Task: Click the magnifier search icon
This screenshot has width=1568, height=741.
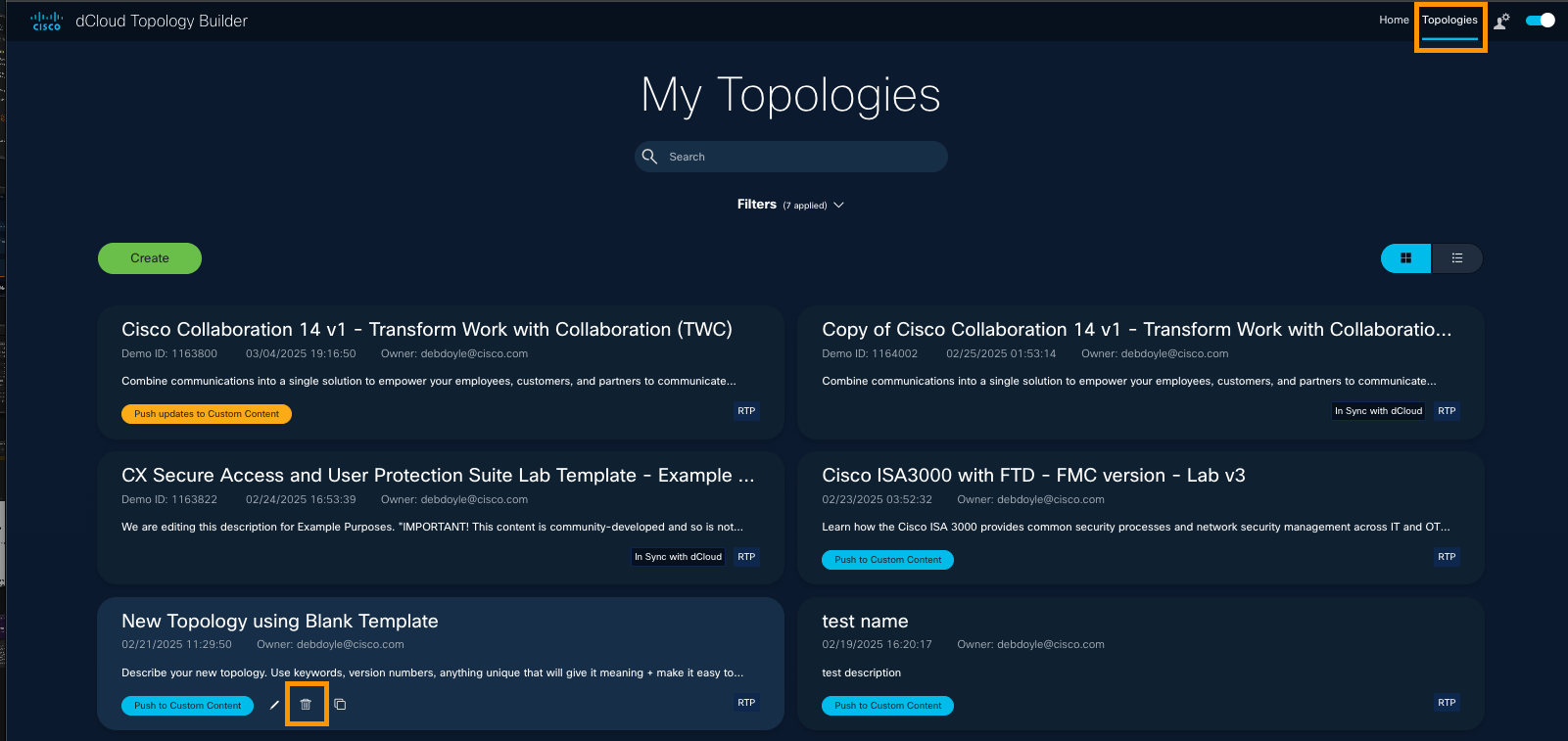Action: coord(649,157)
